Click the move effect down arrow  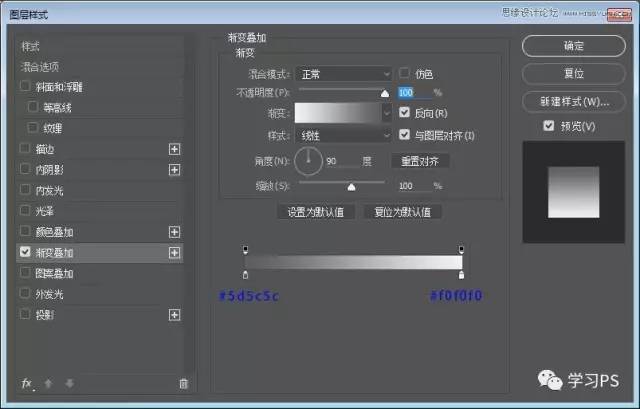(69, 383)
